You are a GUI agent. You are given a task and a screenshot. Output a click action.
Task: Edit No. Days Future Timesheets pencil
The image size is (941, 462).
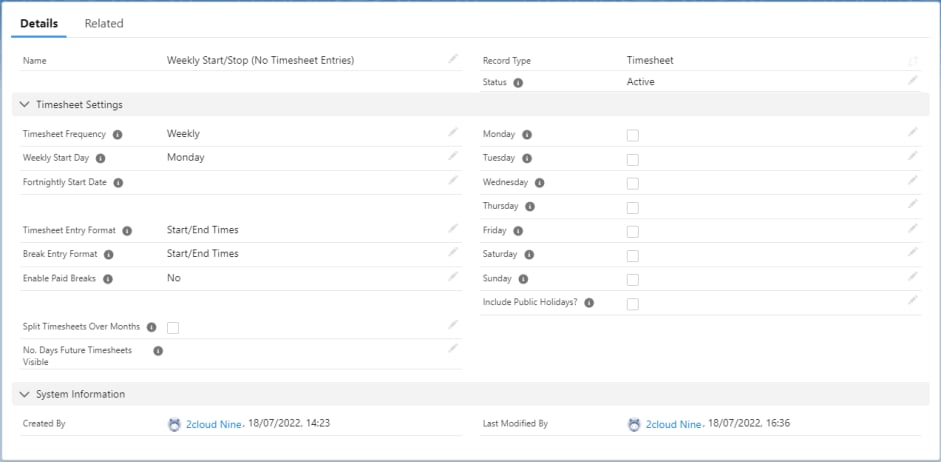[x=453, y=348]
